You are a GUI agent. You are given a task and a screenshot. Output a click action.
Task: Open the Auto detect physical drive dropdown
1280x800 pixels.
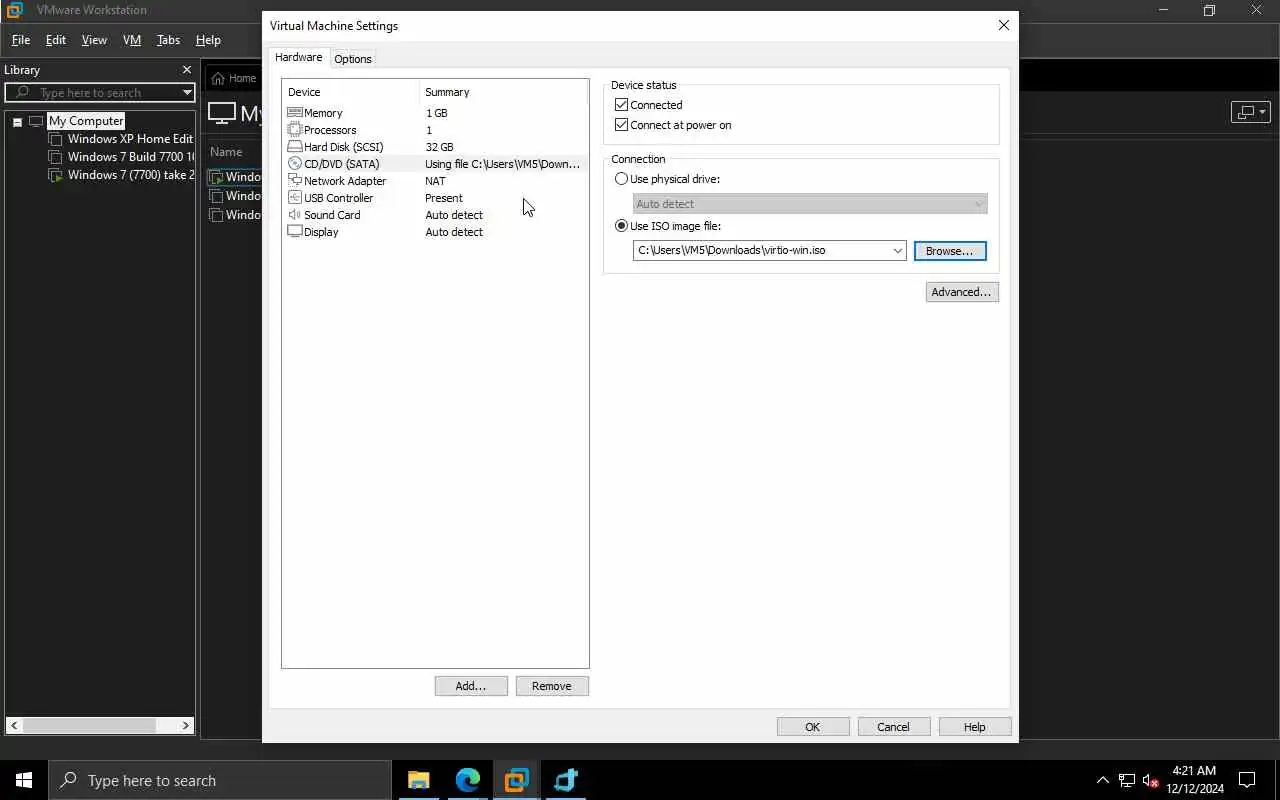pos(810,204)
